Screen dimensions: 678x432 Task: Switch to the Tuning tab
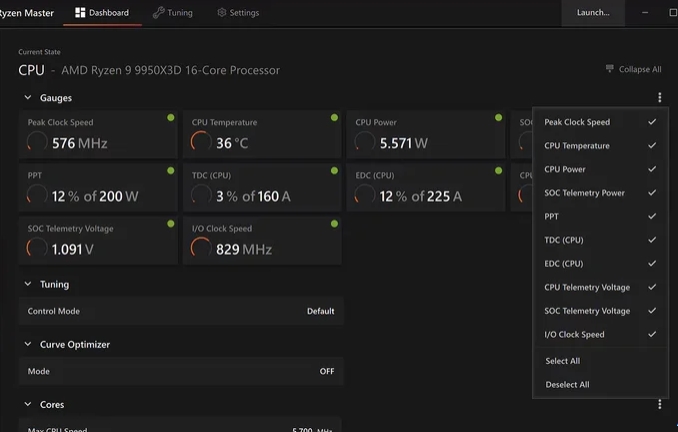[x=173, y=13]
